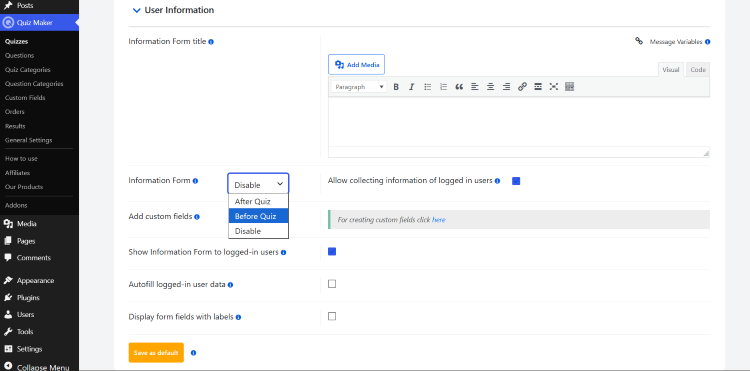Insert a numbered list in the editor
This screenshot has height=371, width=750.
(443, 87)
